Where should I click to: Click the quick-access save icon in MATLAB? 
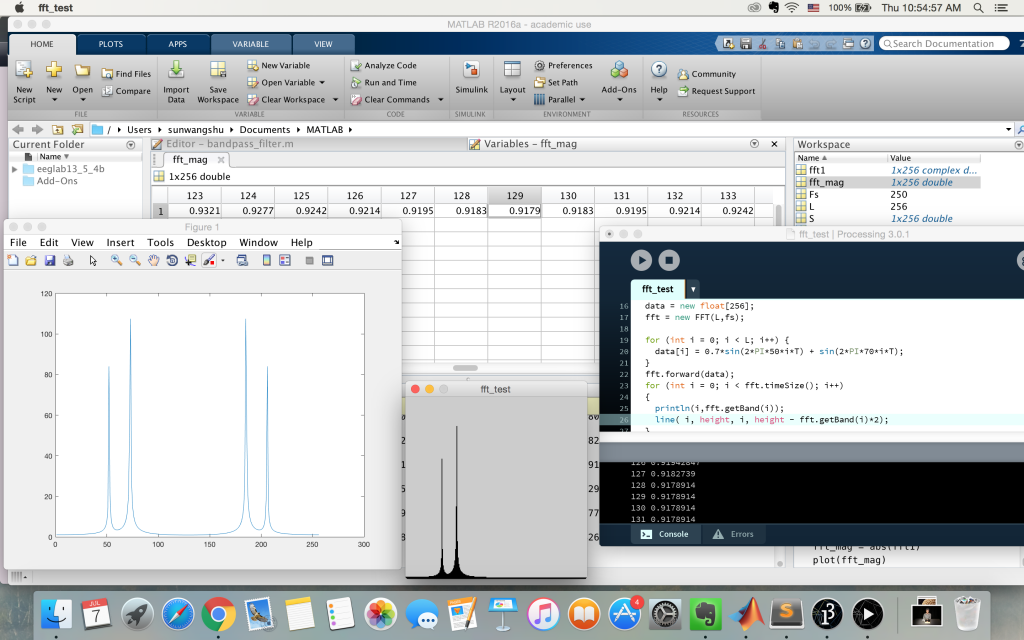[746, 44]
